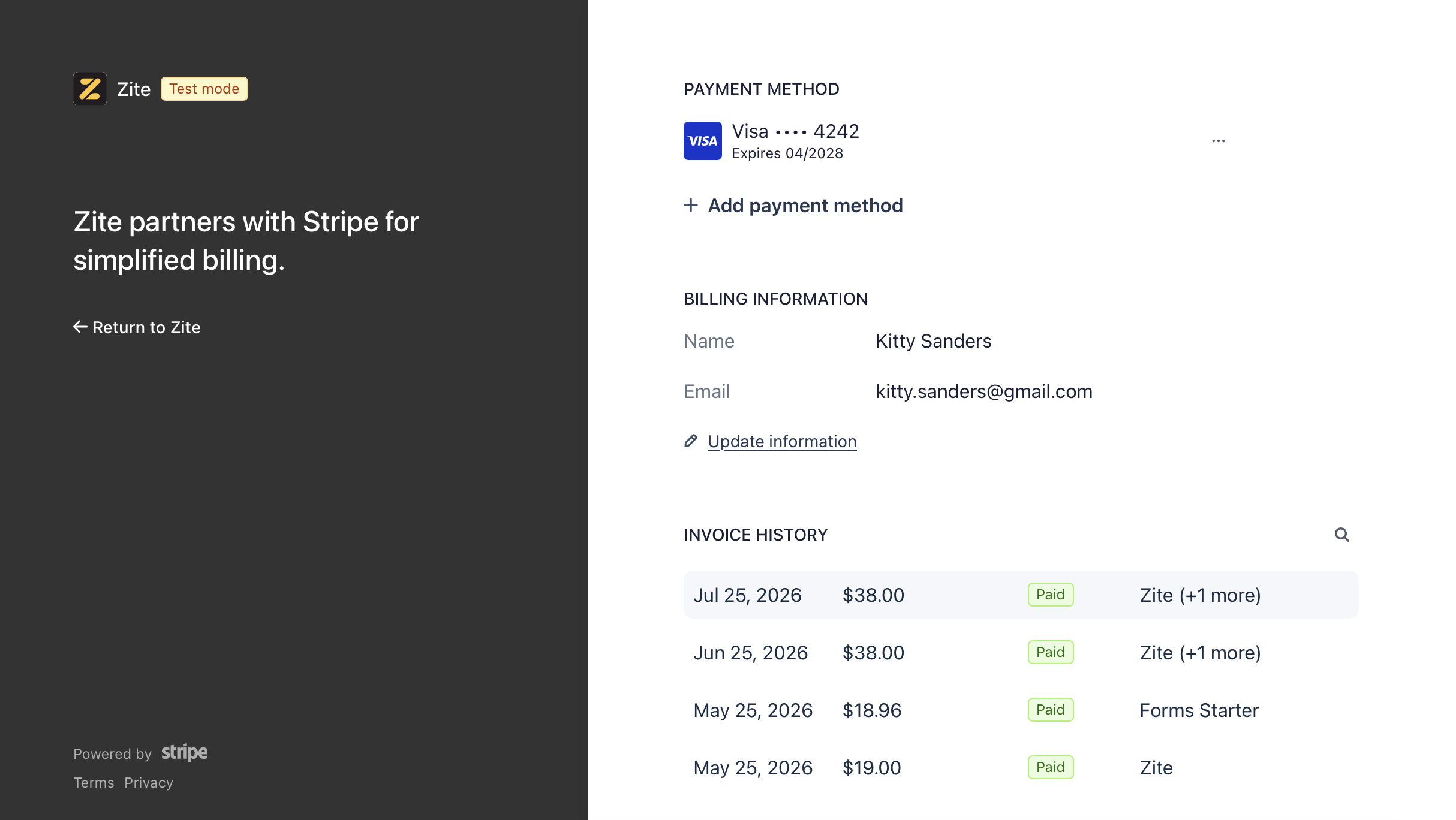The height and width of the screenshot is (820, 1456).
Task: Open the Jun 25, 2026 invoice
Action: click(x=1021, y=652)
